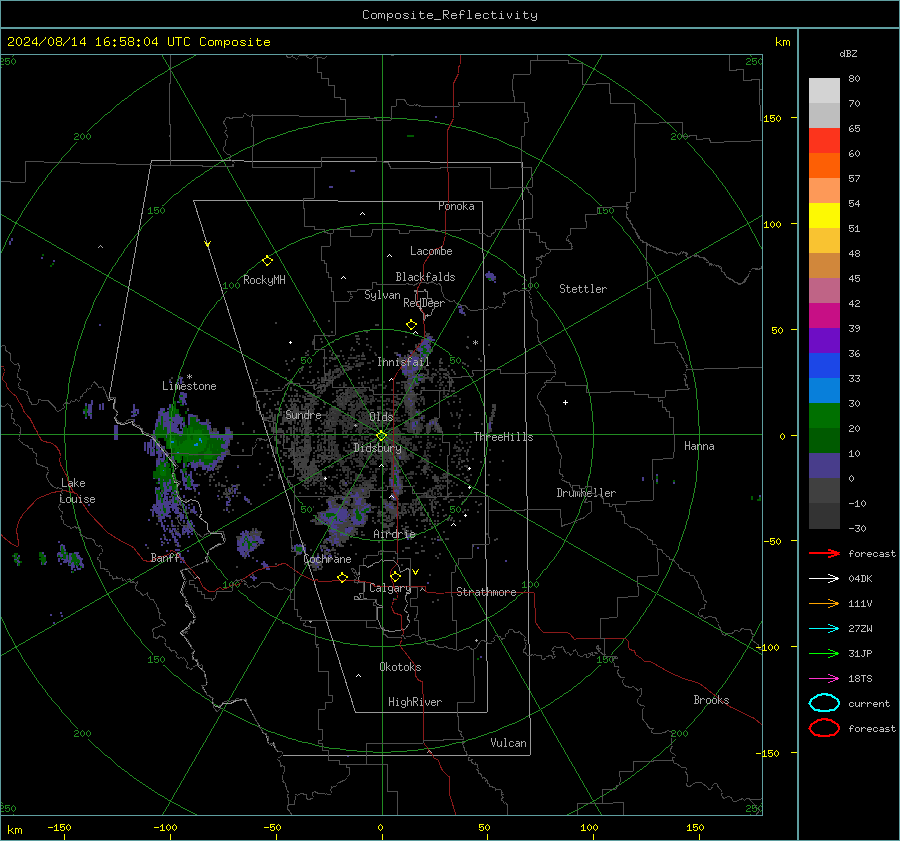Click the green 31JP arrow icon

click(824, 653)
